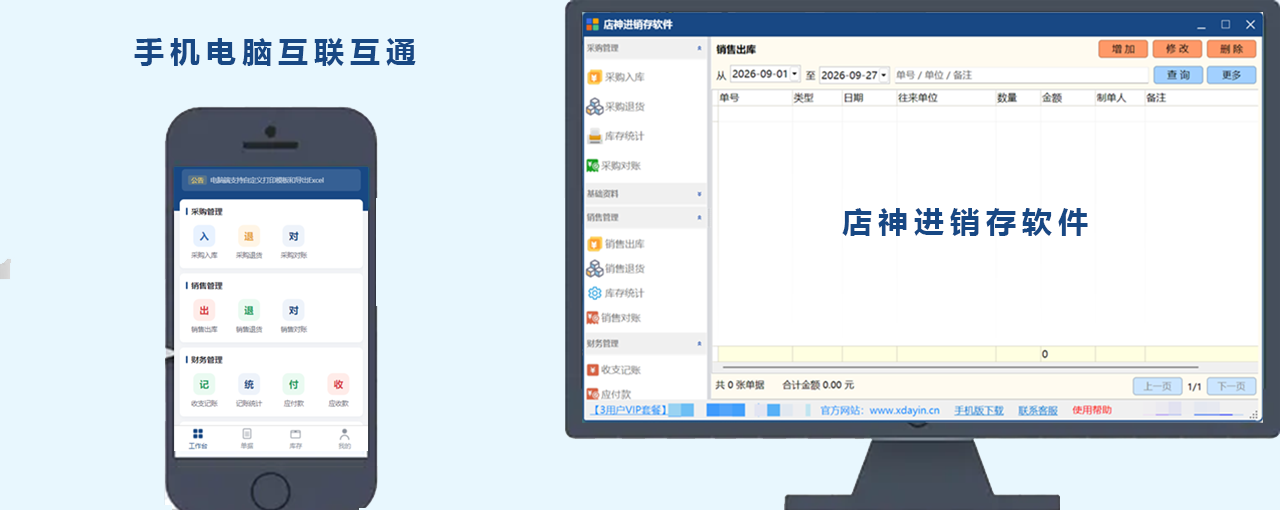Switch to the 工作台 tab on the phone

point(198,439)
